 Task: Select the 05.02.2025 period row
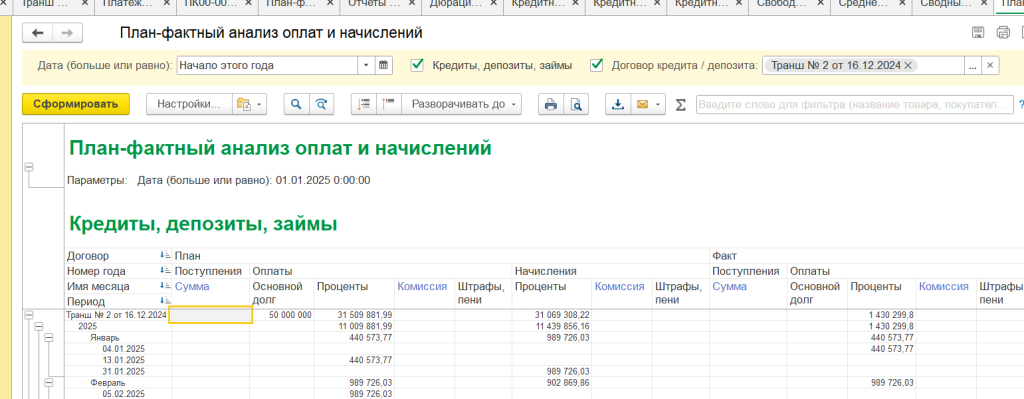pyautogui.click(x=123, y=394)
